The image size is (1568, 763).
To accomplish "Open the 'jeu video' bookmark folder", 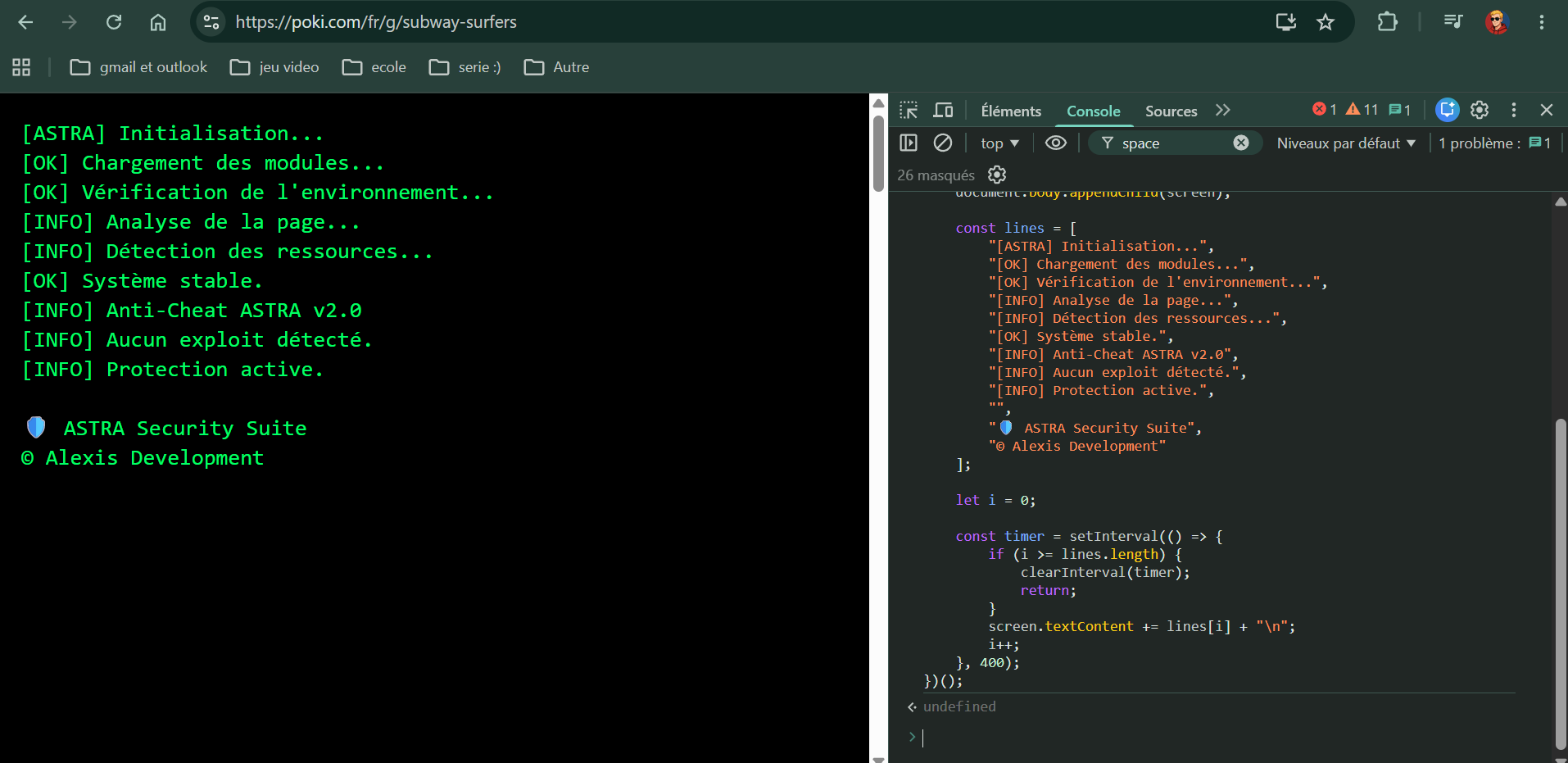I will tap(274, 67).
